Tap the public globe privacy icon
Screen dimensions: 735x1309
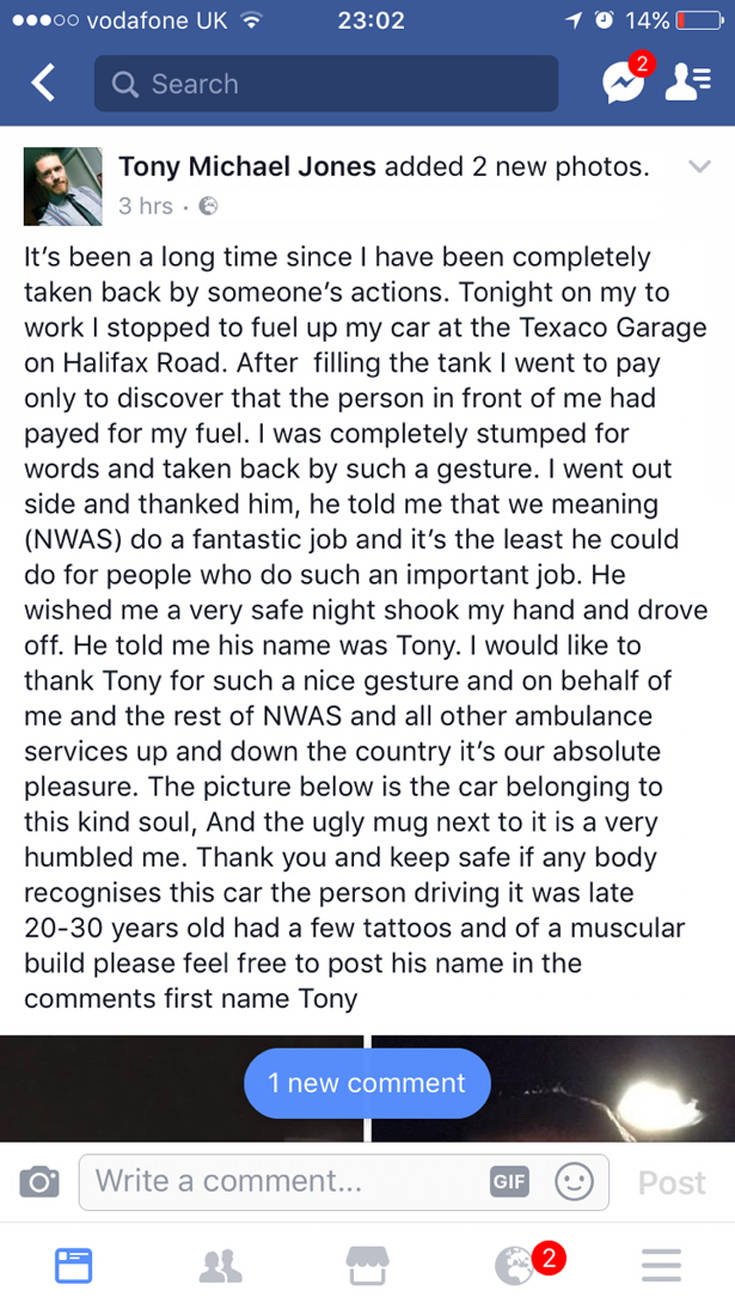click(208, 207)
